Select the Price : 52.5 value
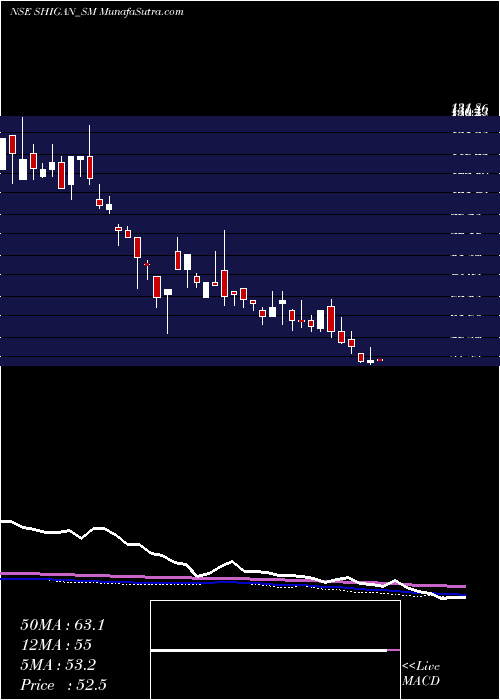 tap(63, 685)
